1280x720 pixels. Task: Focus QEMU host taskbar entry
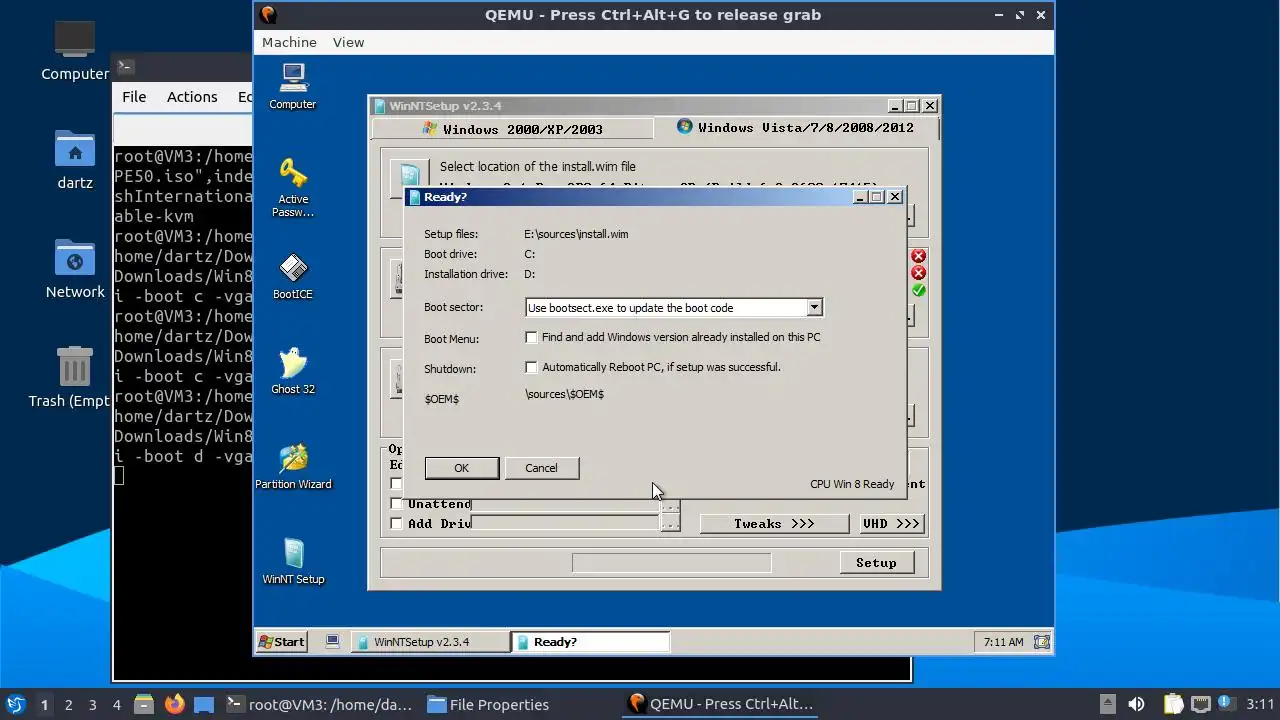[720, 704]
